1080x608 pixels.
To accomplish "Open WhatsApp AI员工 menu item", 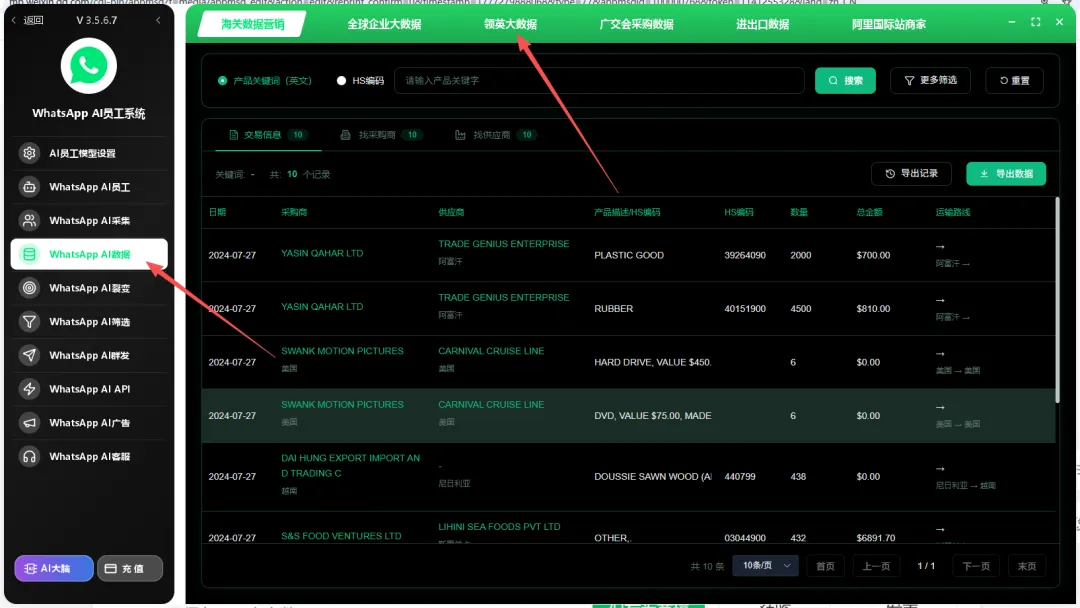I will (x=89, y=187).
